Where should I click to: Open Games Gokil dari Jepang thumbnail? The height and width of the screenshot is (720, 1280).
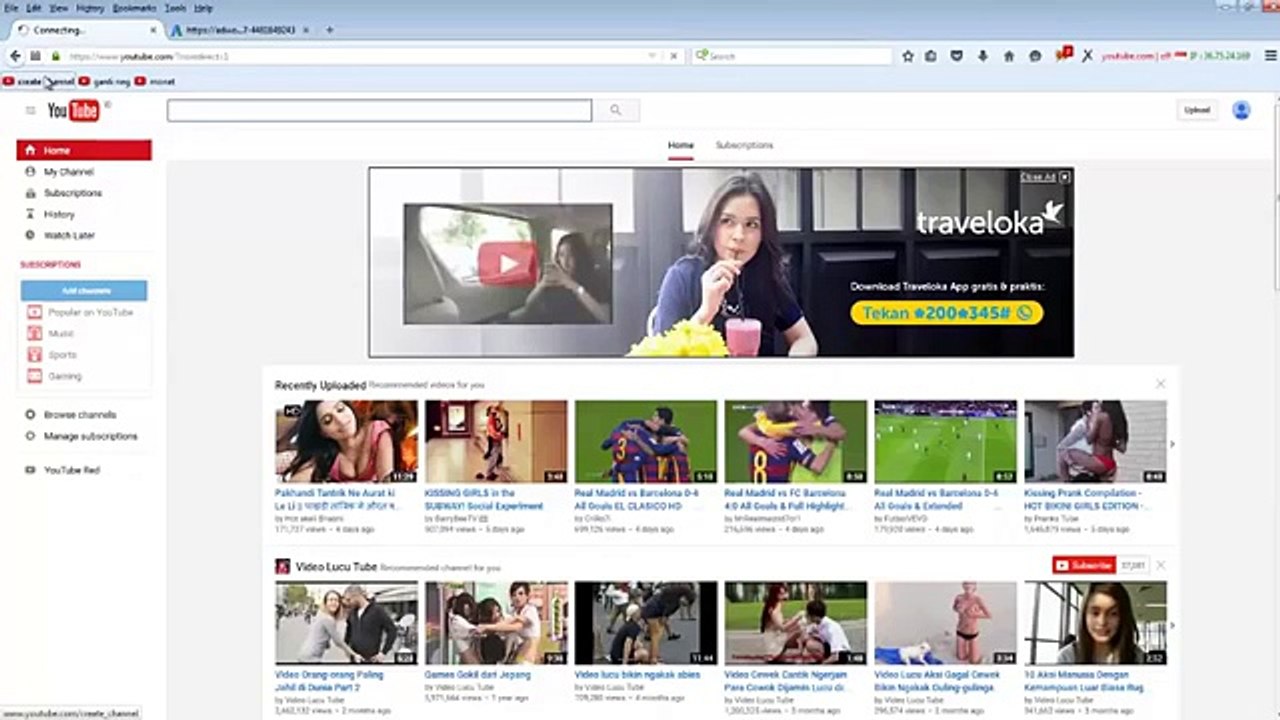[x=496, y=624]
